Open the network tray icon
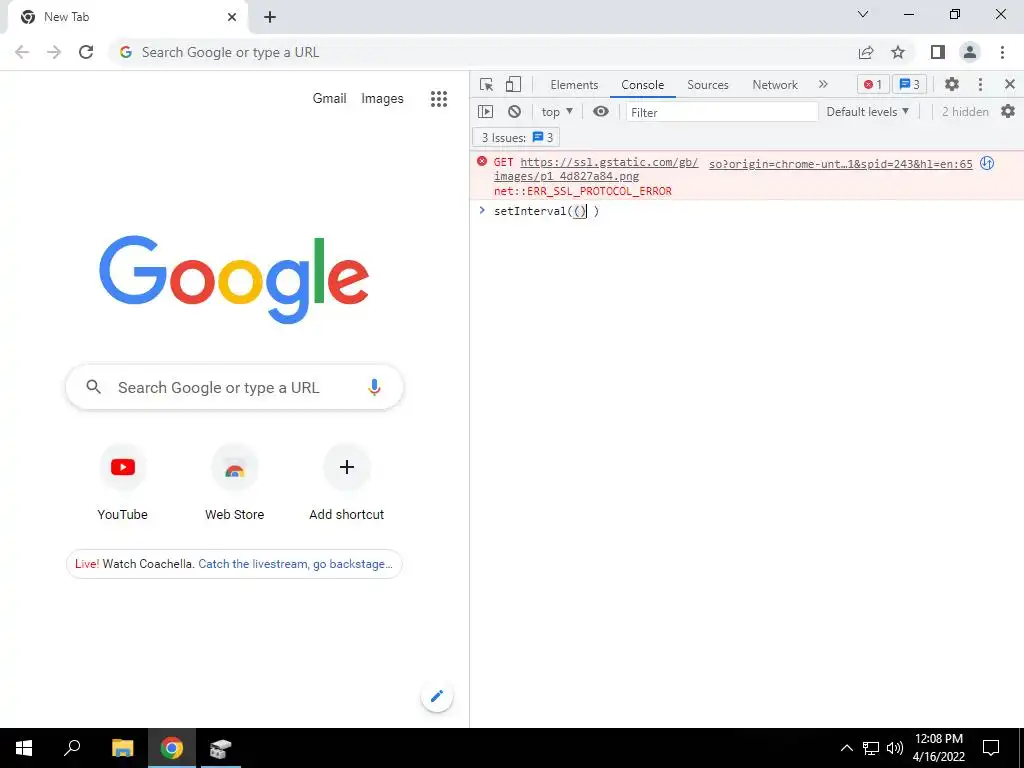The height and width of the screenshot is (768, 1024). click(871, 748)
